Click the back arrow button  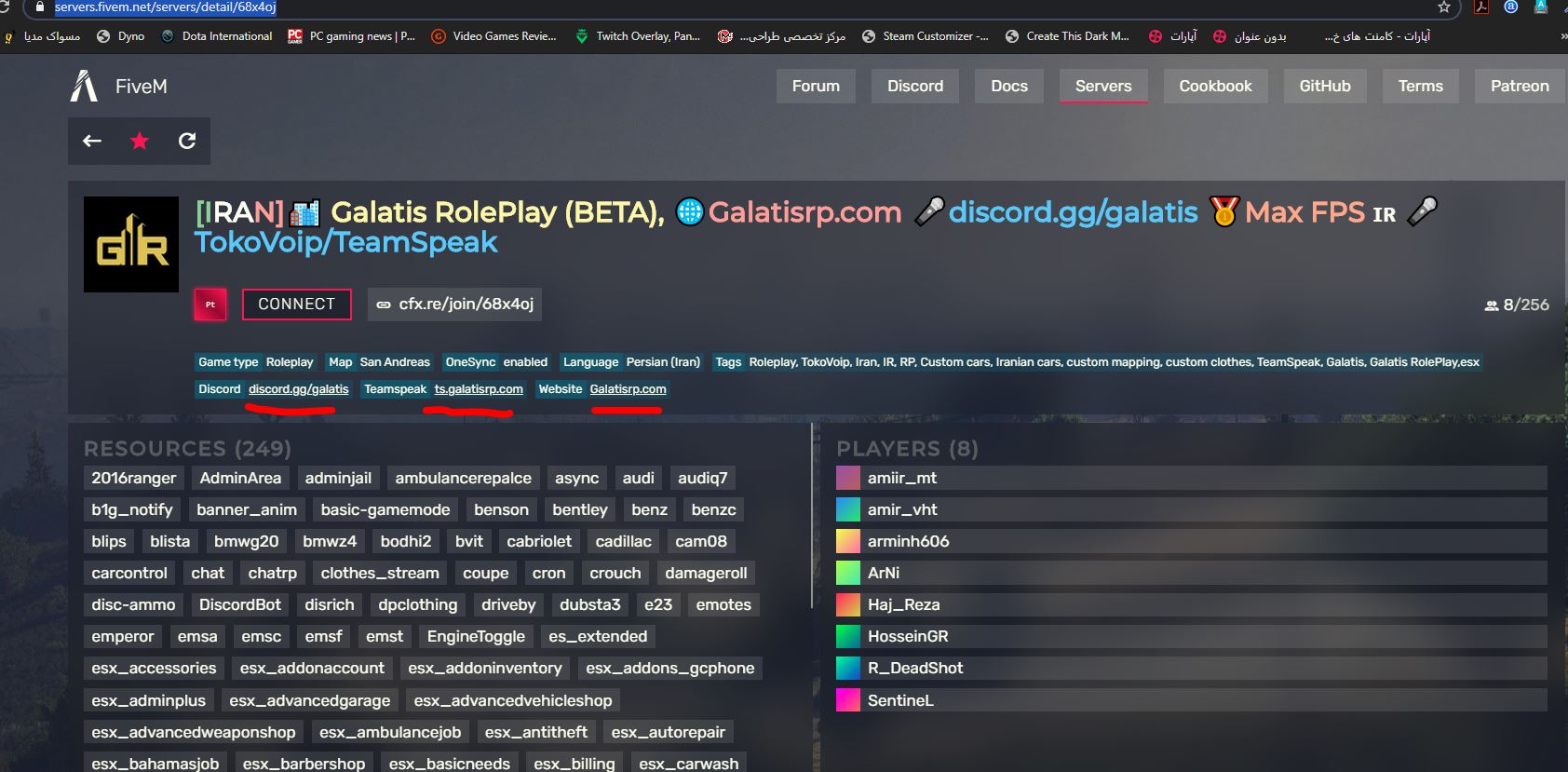tap(92, 141)
